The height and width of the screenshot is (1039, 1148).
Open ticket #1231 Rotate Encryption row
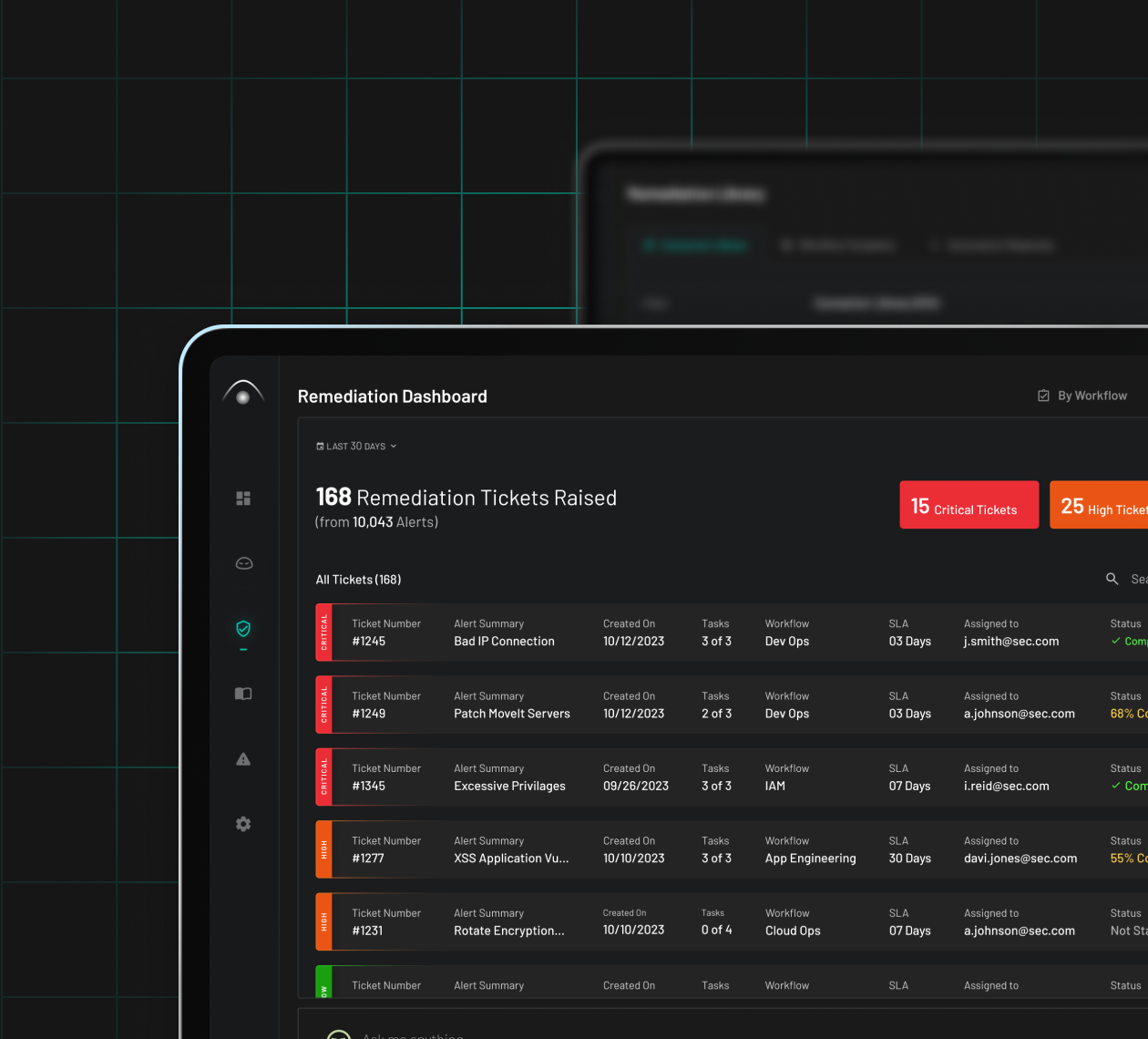point(508,931)
